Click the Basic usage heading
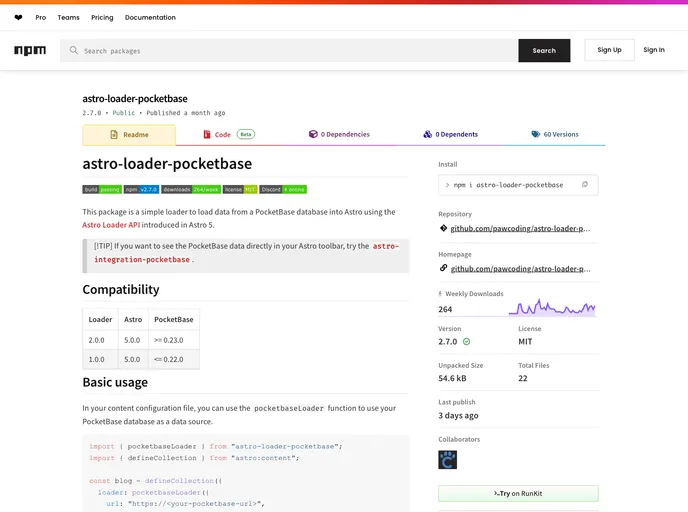Image resolution: width=688 pixels, height=512 pixels. pyautogui.click(x=115, y=383)
